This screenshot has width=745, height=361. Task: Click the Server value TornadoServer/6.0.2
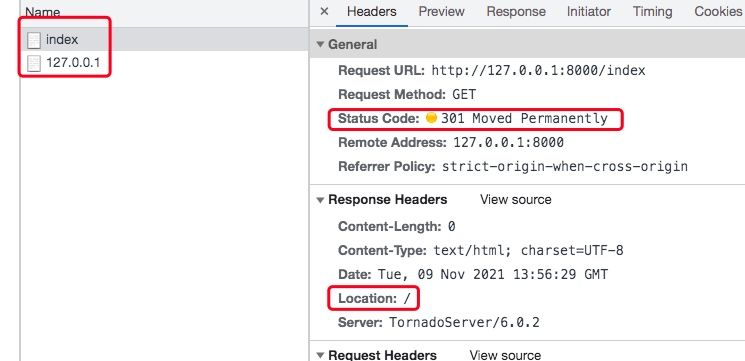pyautogui.click(x=464, y=323)
